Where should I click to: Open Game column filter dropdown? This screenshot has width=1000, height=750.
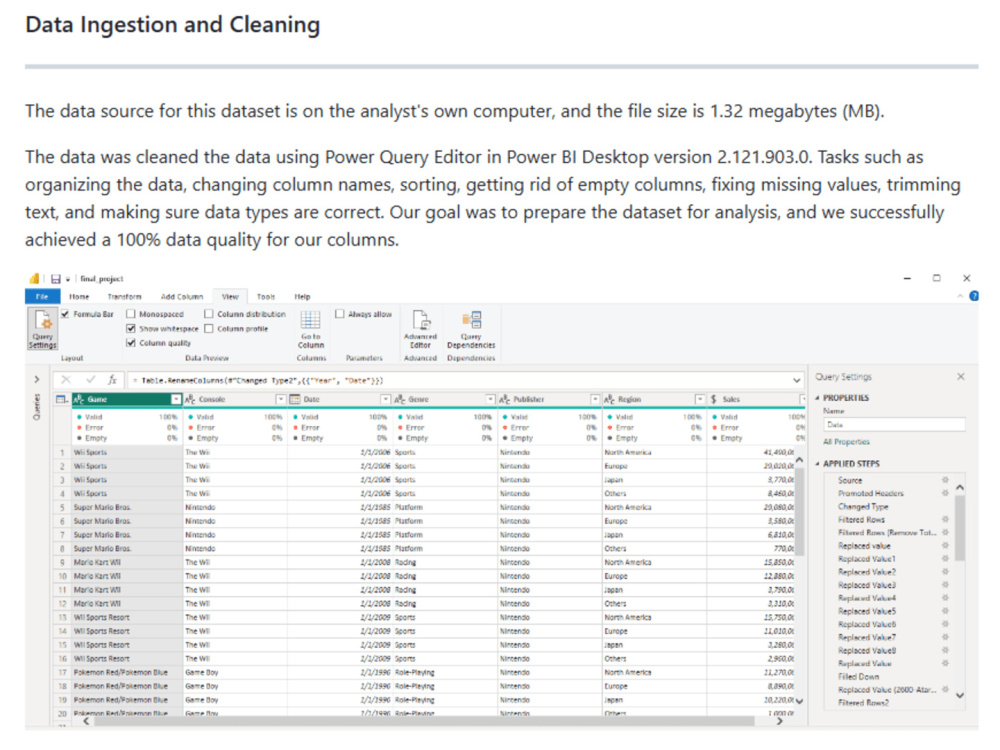[175, 399]
